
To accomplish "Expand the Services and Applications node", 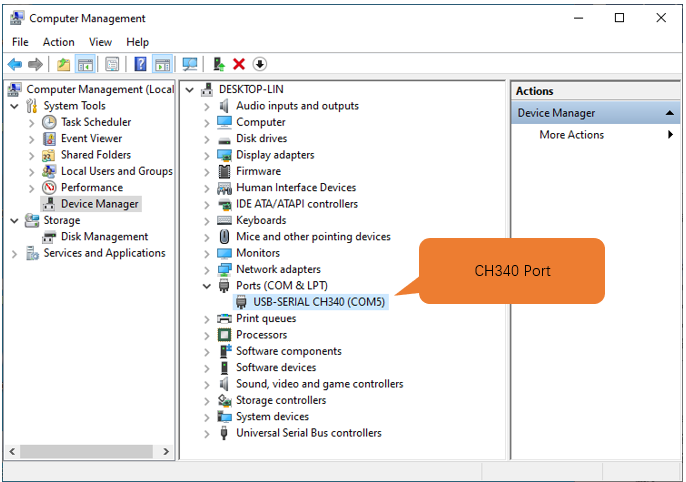I will (14, 254).
